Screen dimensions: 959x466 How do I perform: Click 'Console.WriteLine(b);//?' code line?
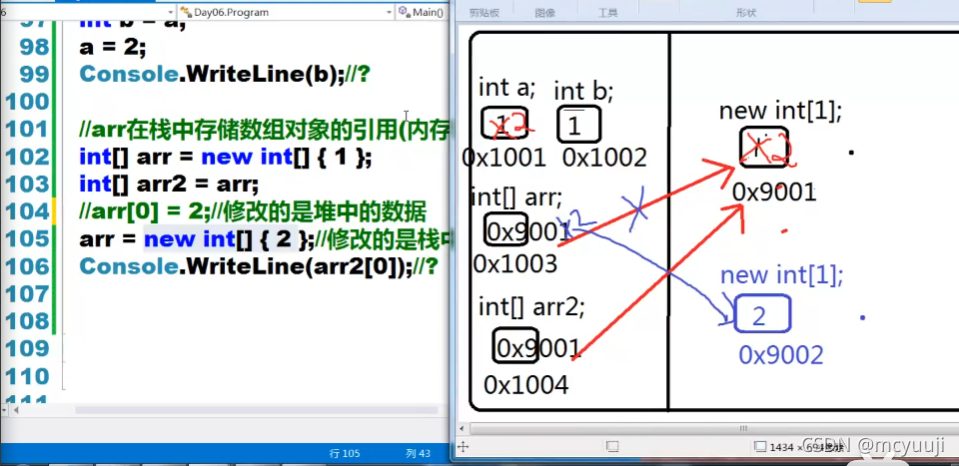click(226, 74)
